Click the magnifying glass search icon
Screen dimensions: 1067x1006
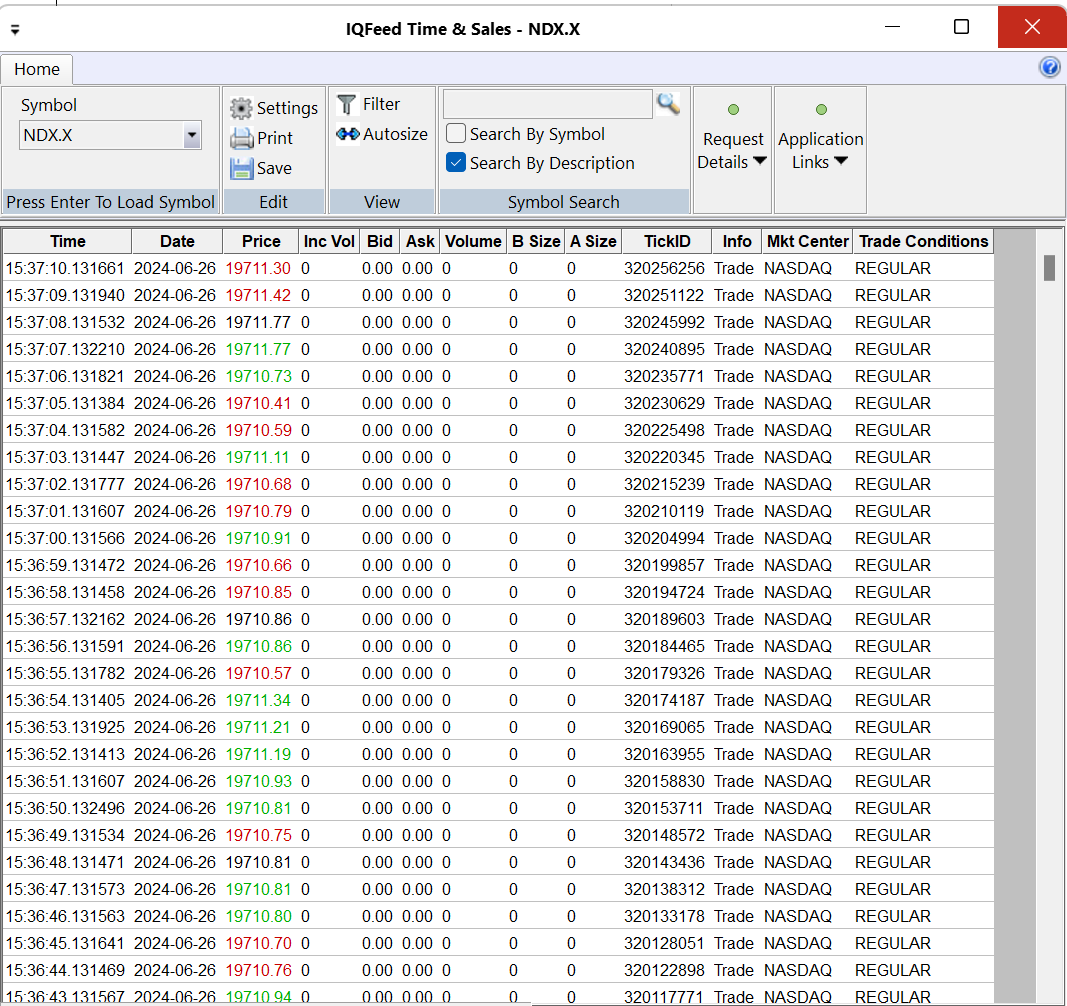pyautogui.click(x=668, y=103)
